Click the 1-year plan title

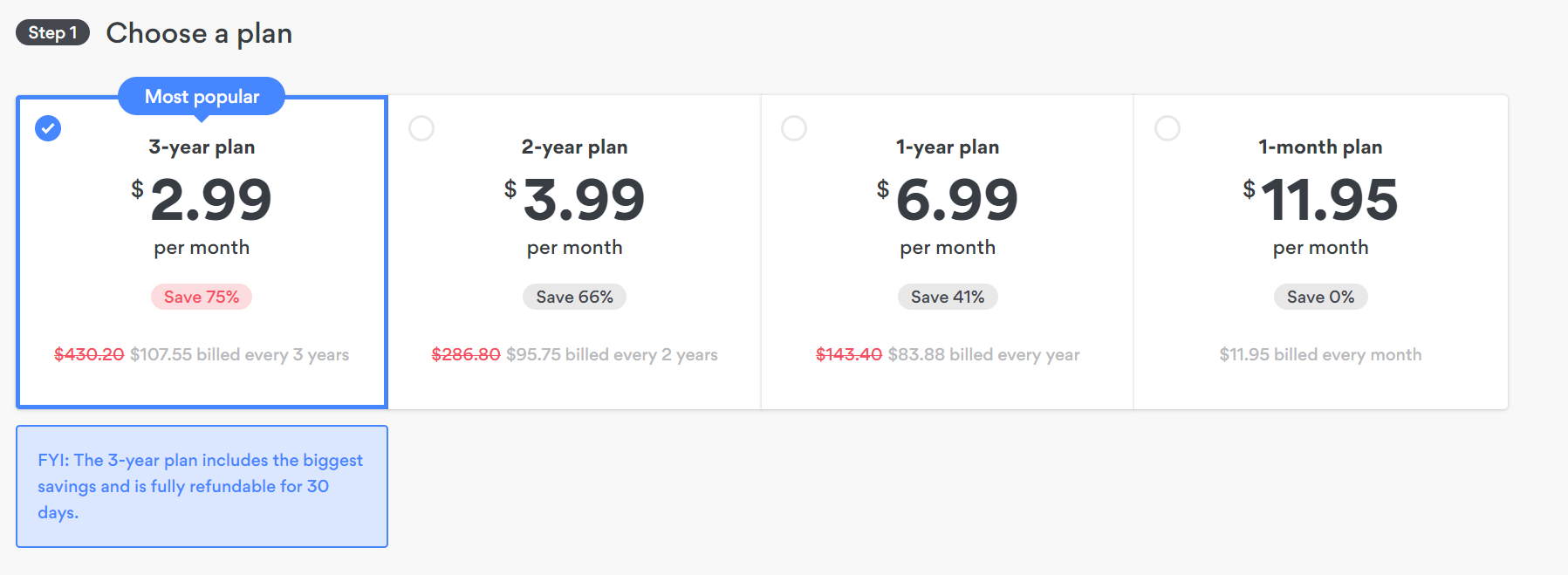point(948,147)
